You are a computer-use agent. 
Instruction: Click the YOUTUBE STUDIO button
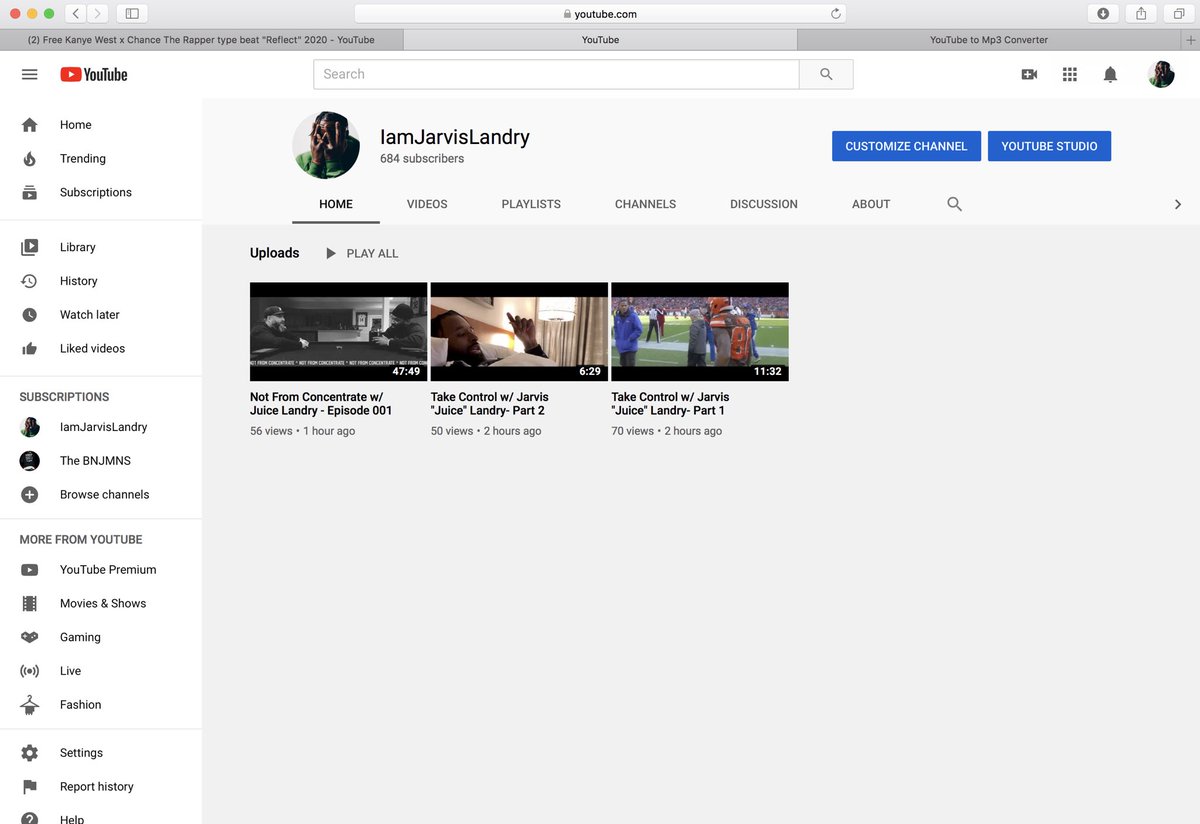click(x=1049, y=146)
